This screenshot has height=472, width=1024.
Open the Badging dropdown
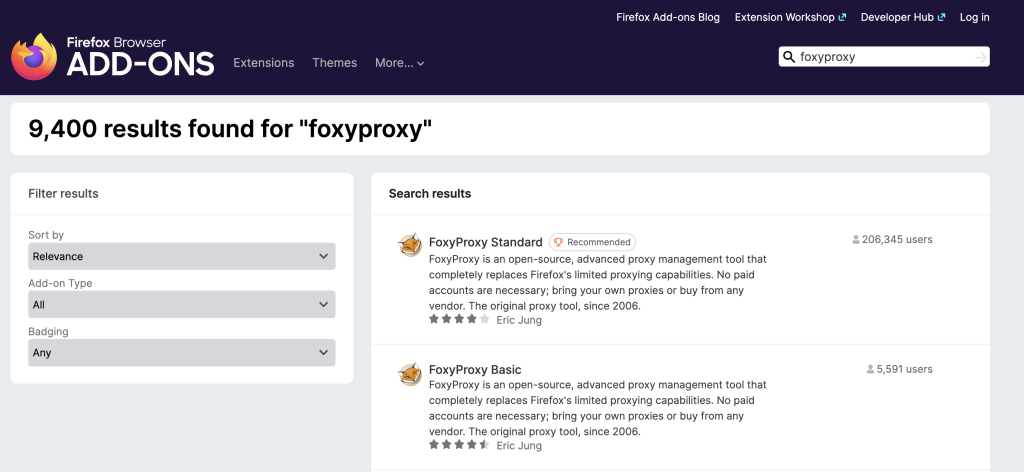tap(181, 352)
